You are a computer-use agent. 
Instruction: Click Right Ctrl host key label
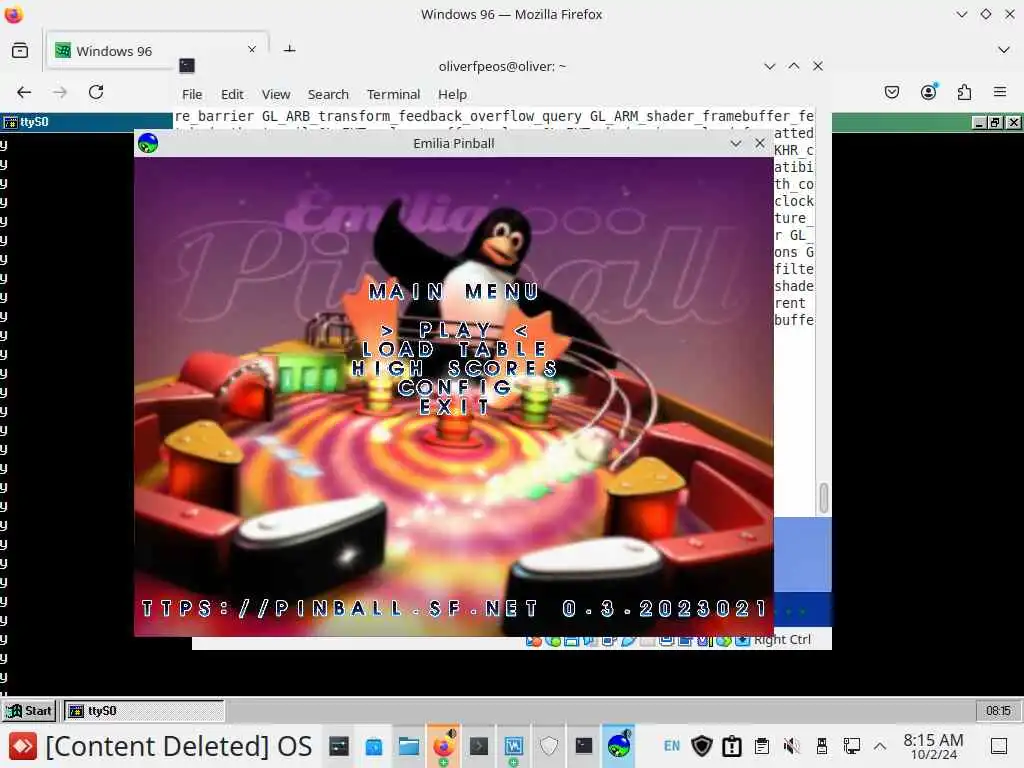coord(782,640)
